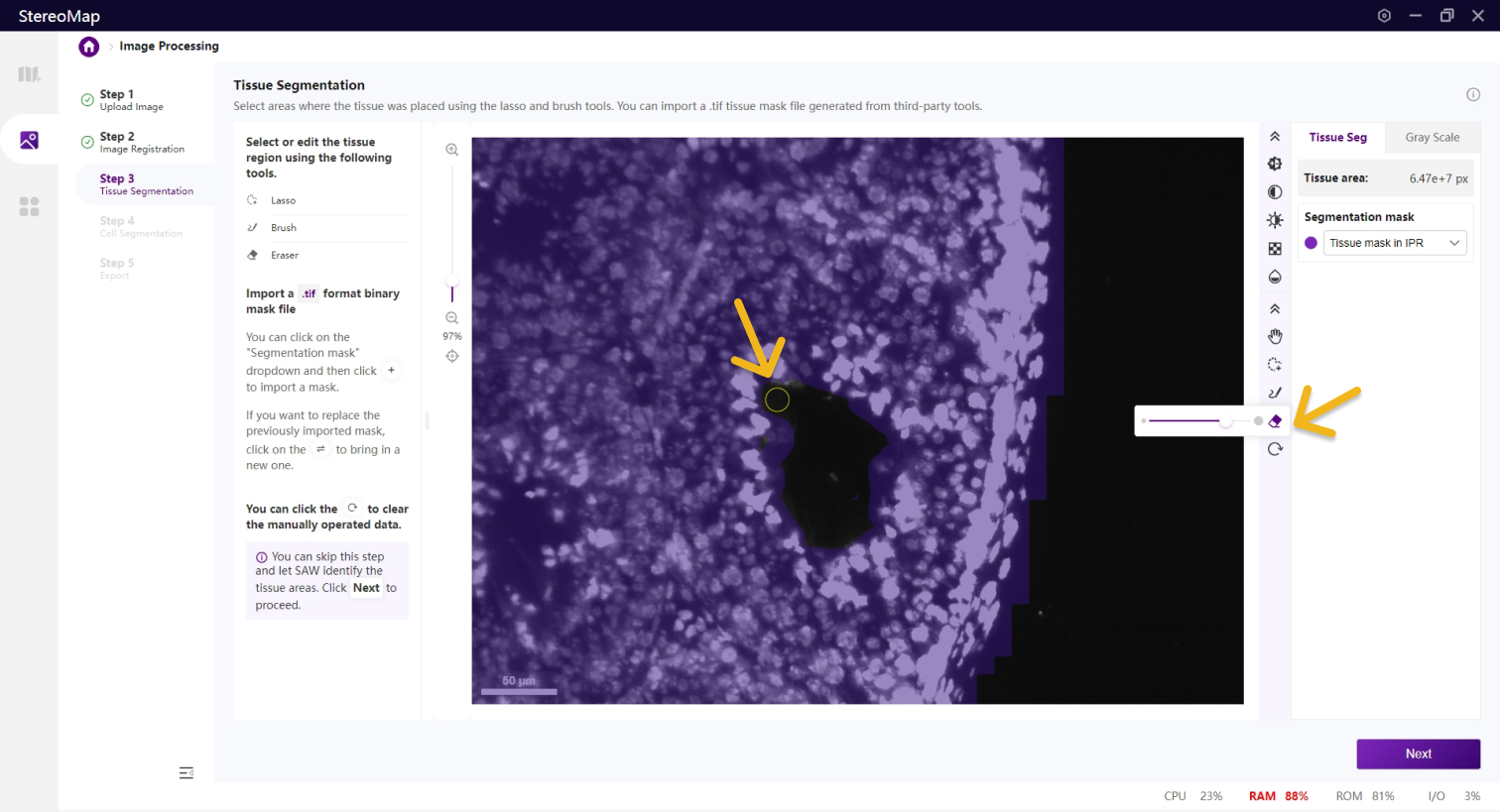Select the Hand pan tool
Image resolution: width=1500 pixels, height=812 pixels.
(x=1275, y=337)
